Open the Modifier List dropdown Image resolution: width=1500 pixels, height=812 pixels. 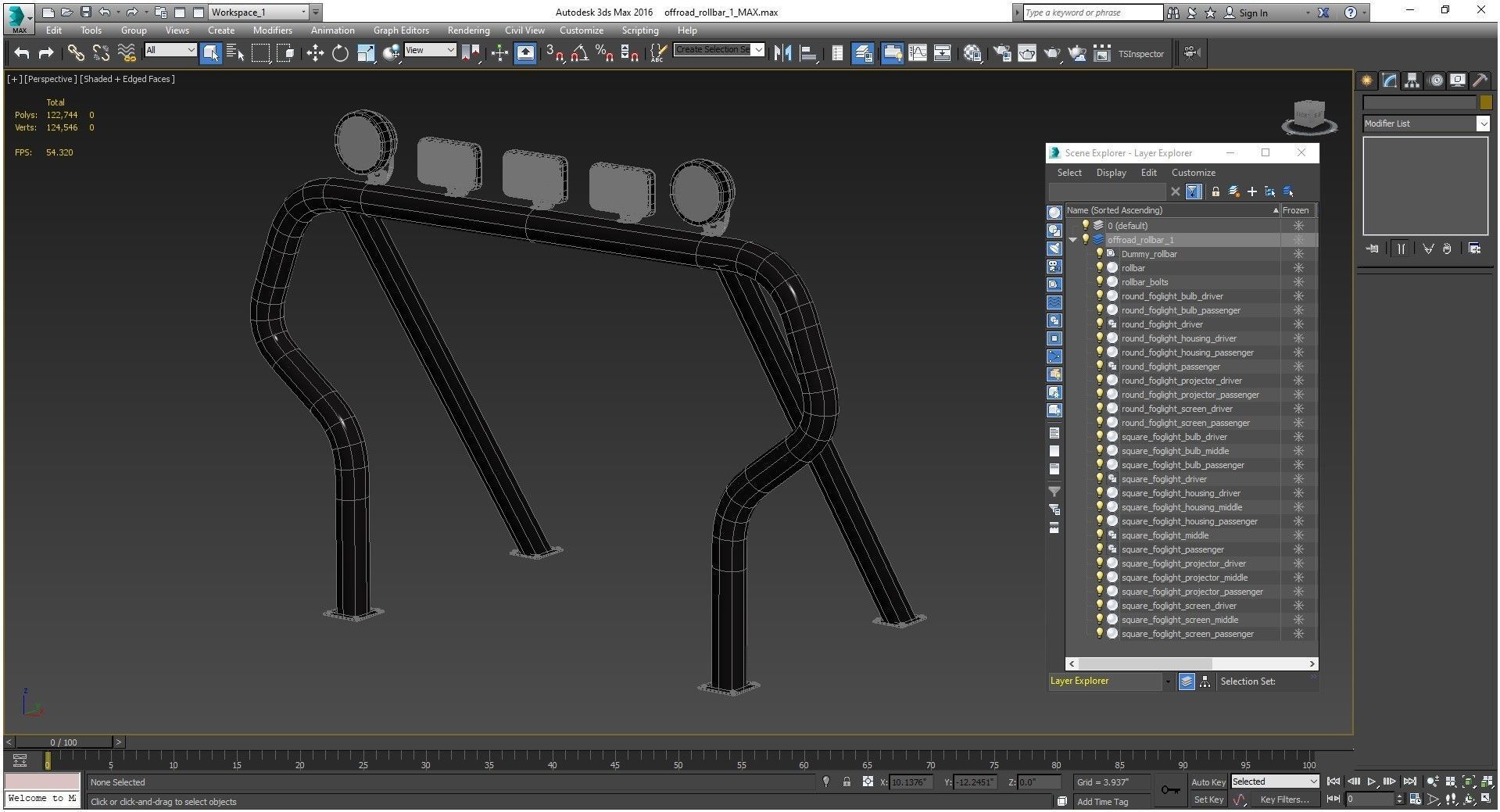pos(1427,123)
